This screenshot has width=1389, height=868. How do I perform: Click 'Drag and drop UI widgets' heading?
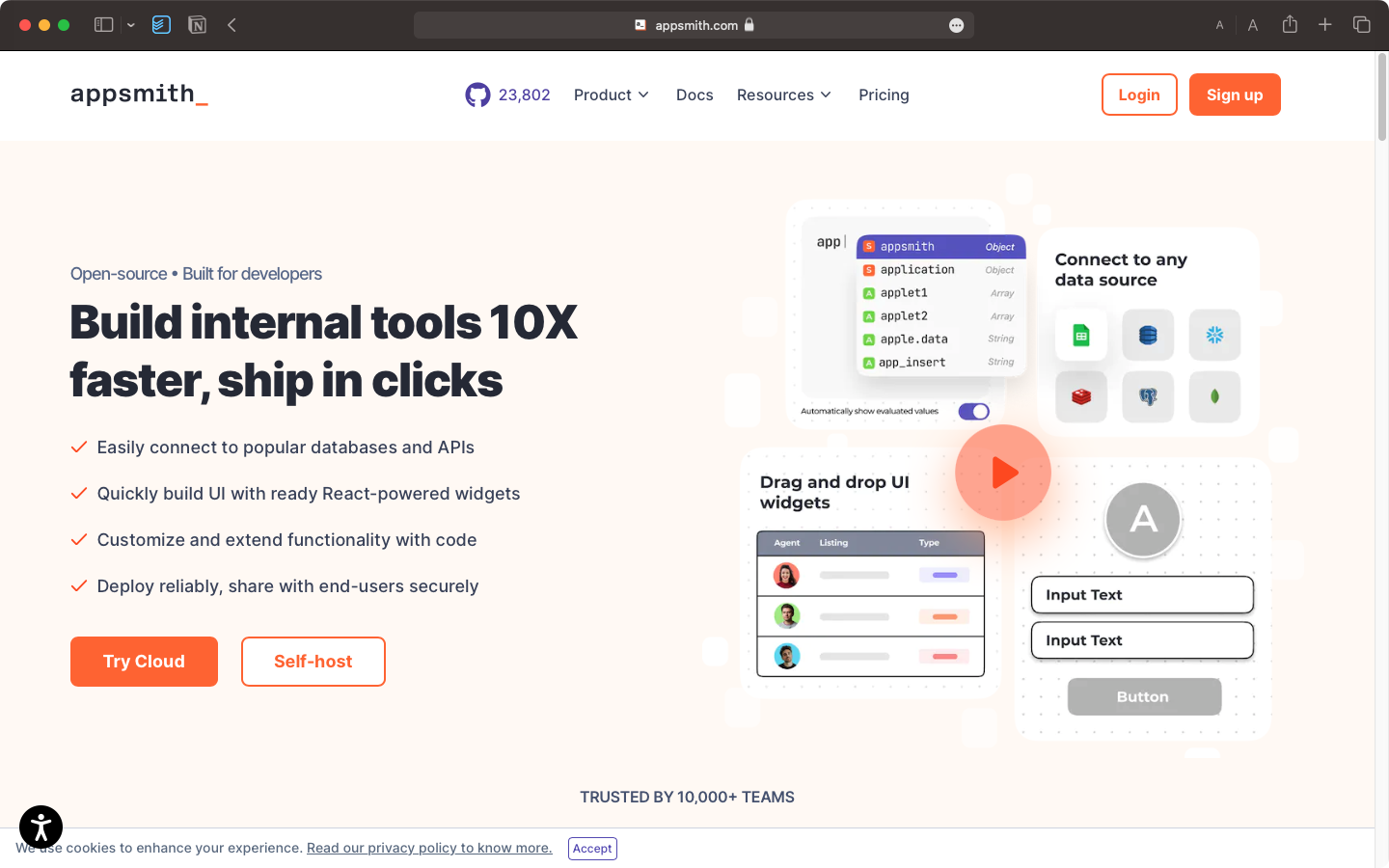click(x=834, y=493)
